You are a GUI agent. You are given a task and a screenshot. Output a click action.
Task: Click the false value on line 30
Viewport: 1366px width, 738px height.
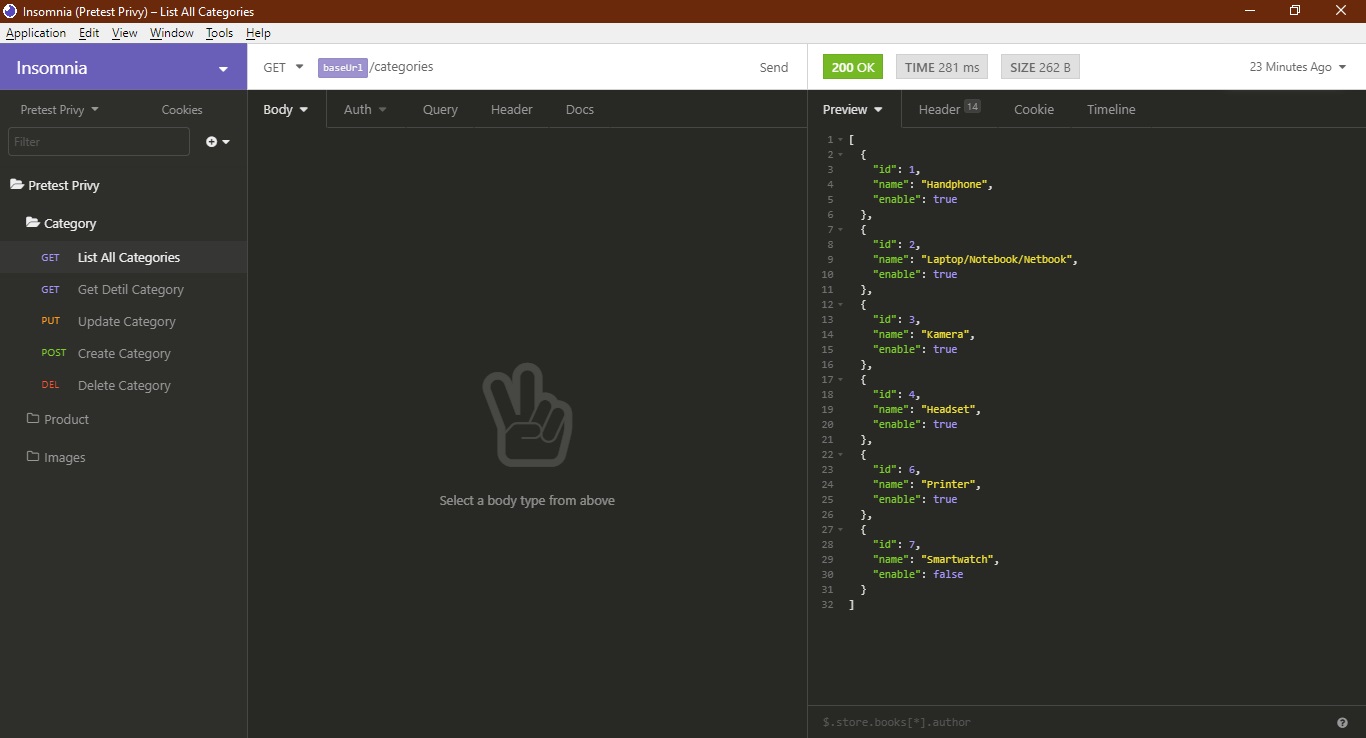[x=948, y=575]
